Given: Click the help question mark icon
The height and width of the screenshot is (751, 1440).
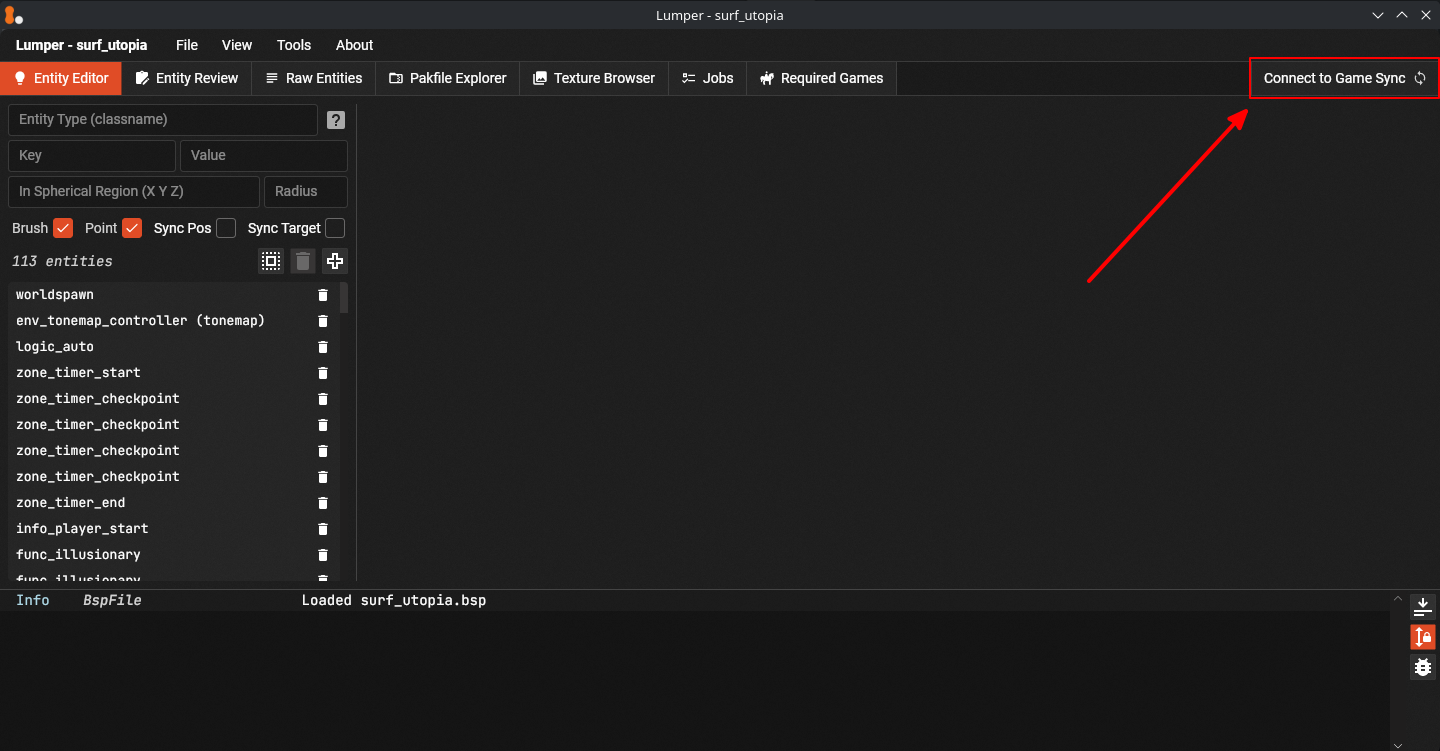Looking at the screenshot, I should [336, 120].
